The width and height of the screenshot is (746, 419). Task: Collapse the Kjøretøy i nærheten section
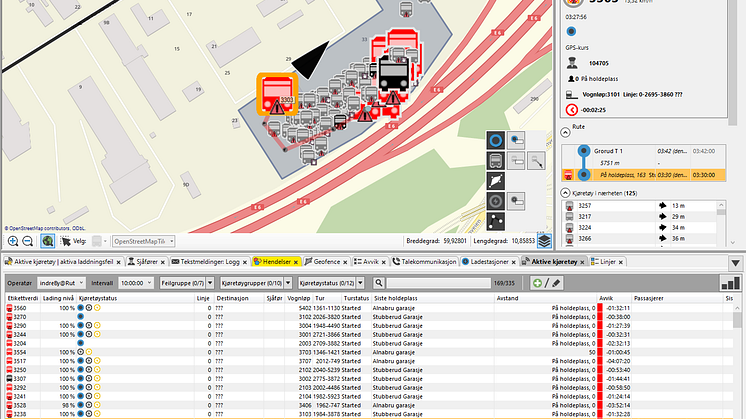point(565,193)
